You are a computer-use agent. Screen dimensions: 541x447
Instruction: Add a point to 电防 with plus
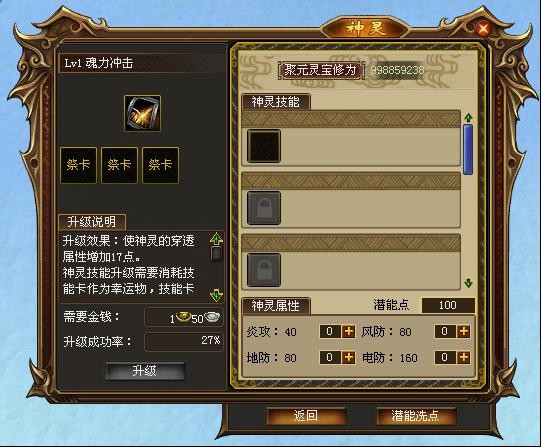[464, 357]
